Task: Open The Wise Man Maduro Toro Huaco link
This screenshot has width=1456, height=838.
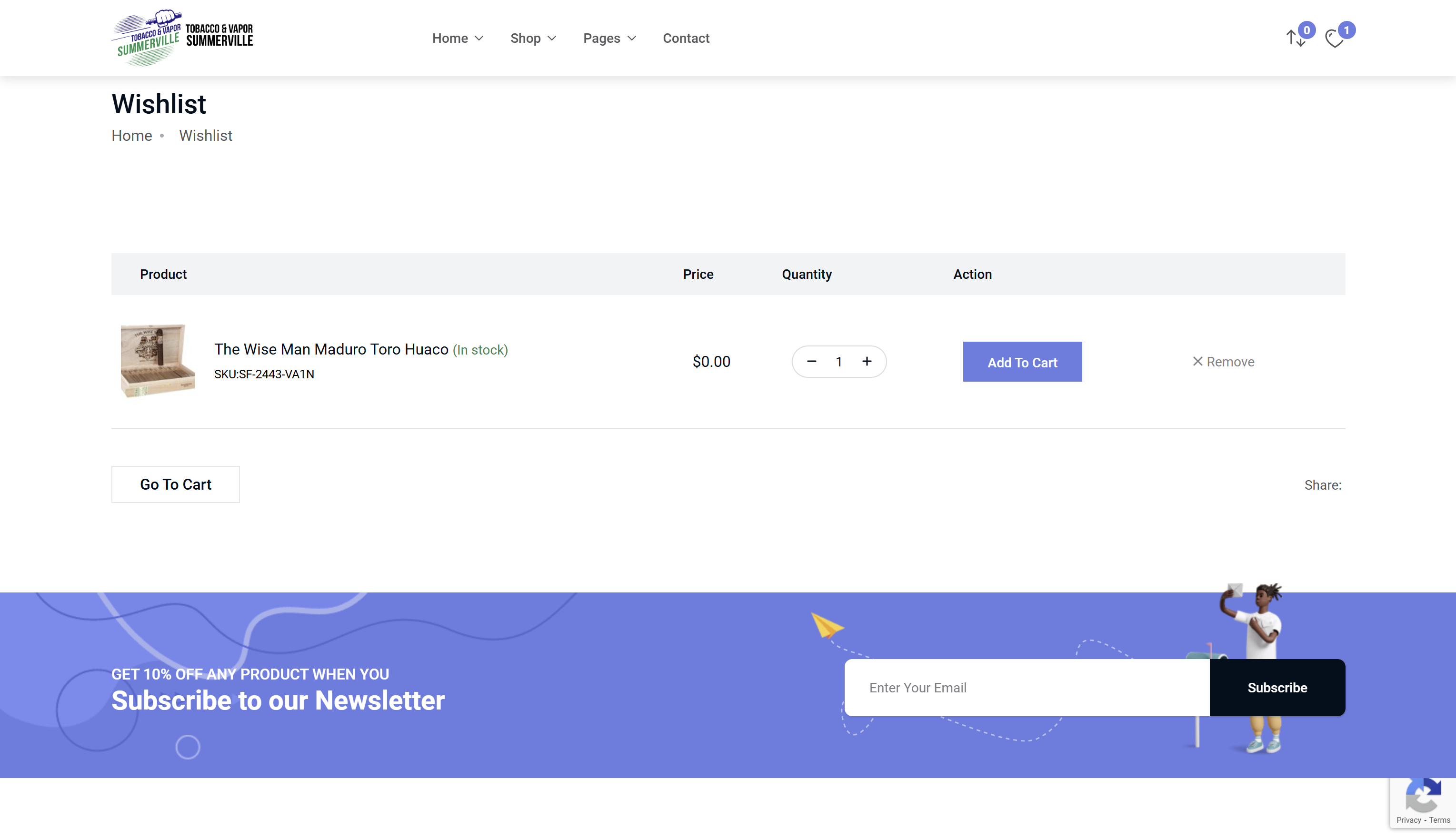Action: pyautogui.click(x=331, y=349)
